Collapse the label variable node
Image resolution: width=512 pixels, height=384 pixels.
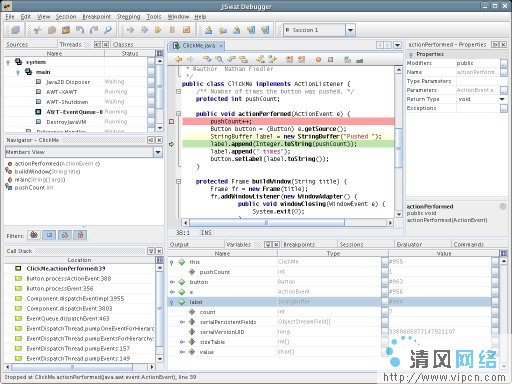tap(172, 302)
